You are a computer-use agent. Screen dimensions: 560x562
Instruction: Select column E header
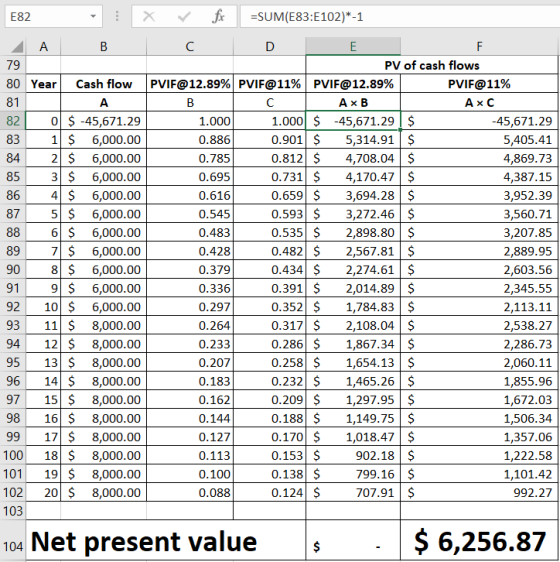(x=353, y=47)
